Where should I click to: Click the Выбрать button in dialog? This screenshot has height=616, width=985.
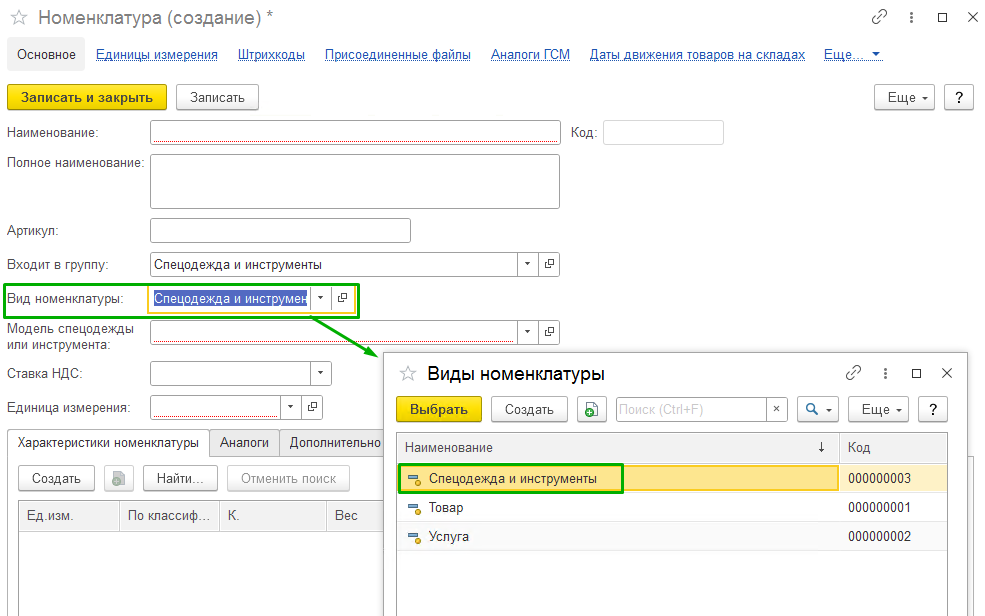(x=438, y=409)
